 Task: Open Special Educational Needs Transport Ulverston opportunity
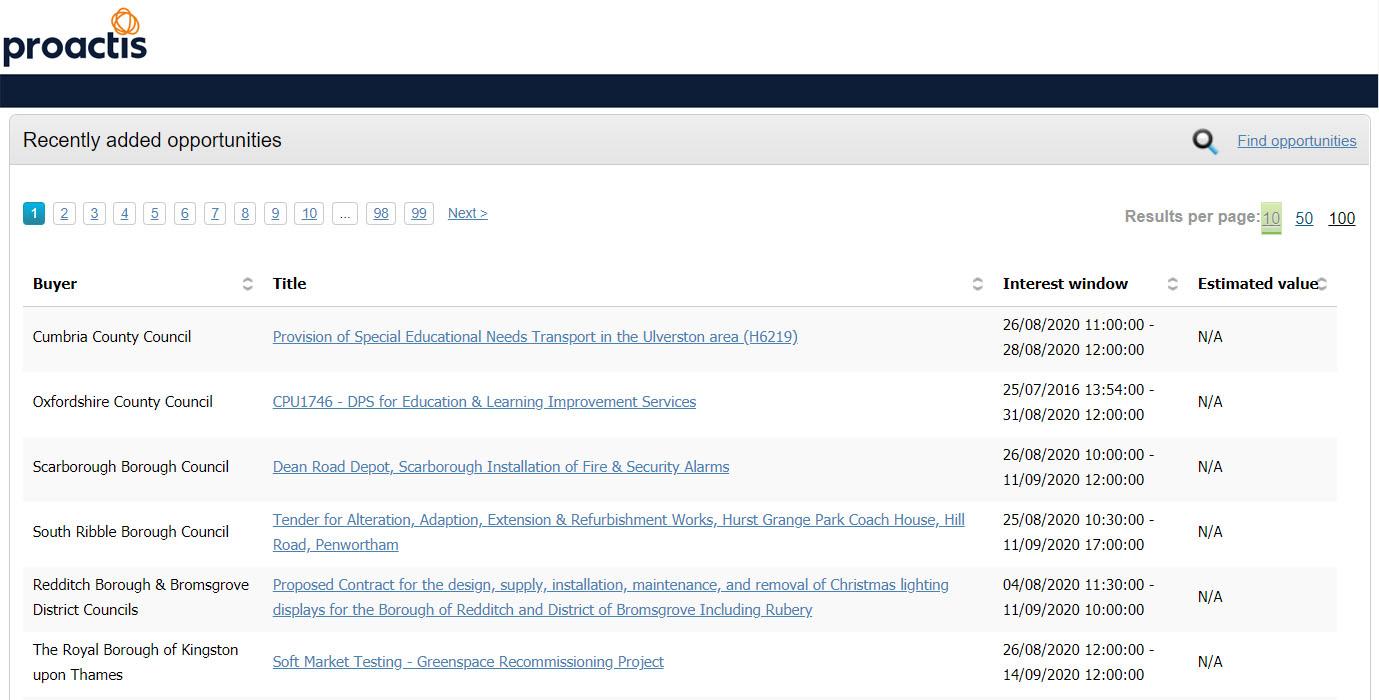point(535,337)
